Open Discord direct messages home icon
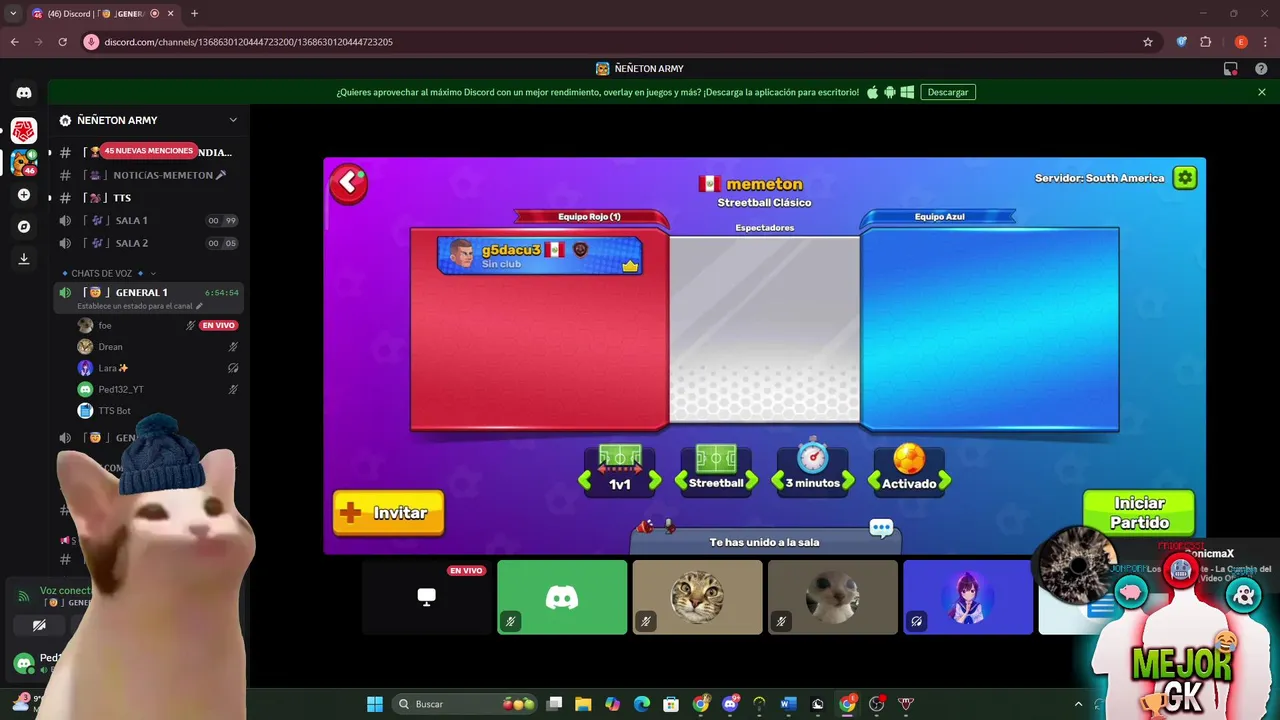The image size is (1280, 720). tap(24, 93)
